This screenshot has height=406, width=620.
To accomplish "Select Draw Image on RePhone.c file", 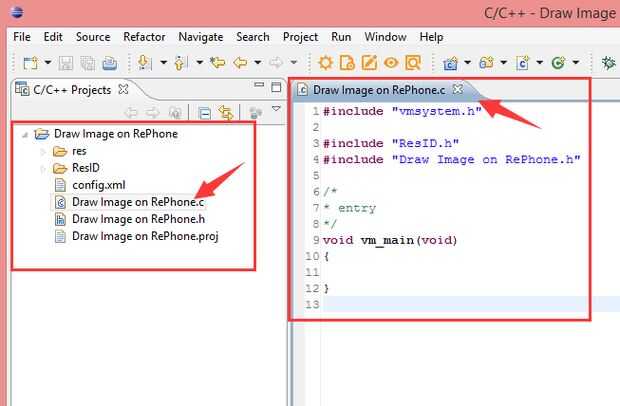I will coord(129,202).
